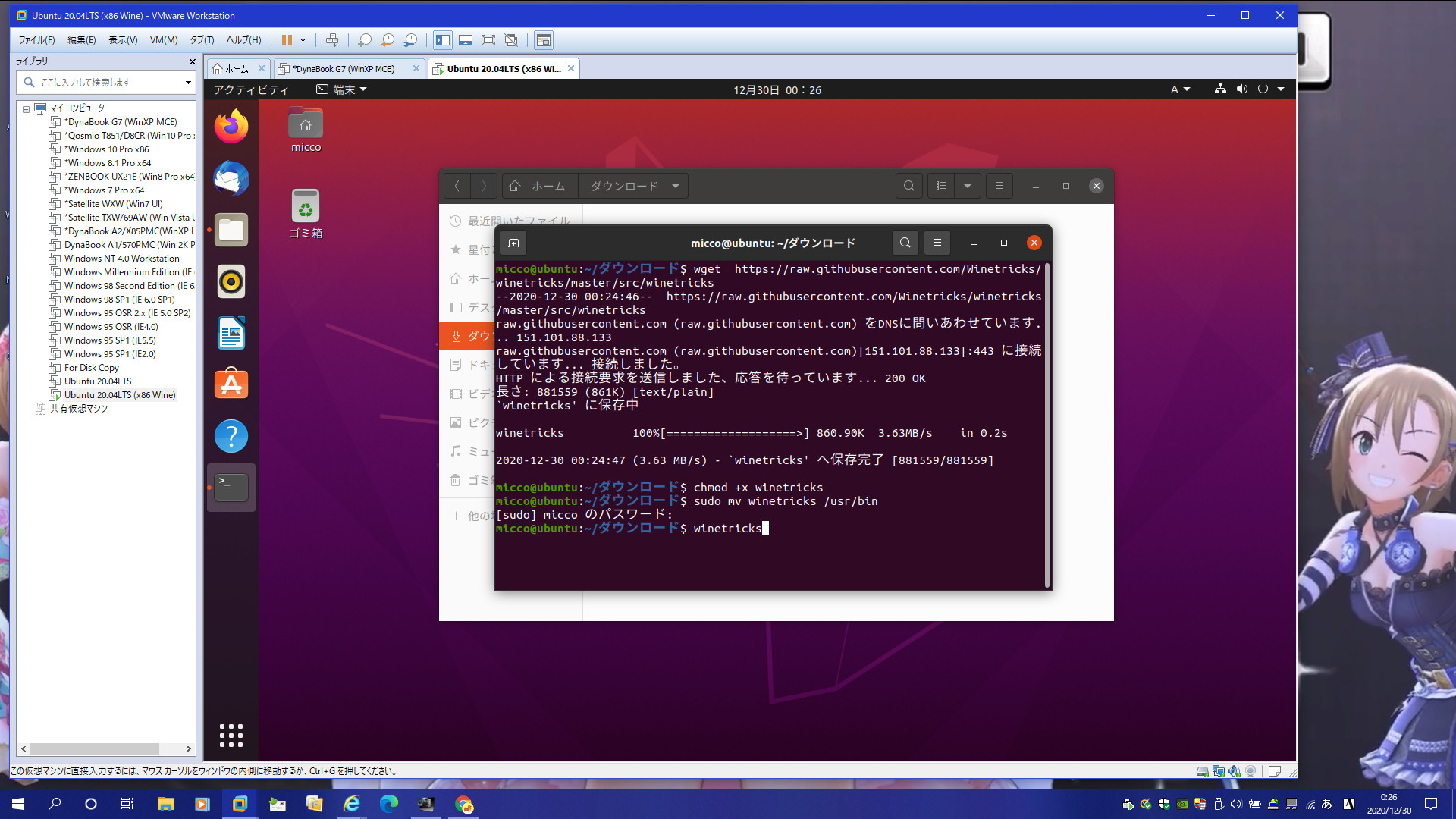The height and width of the screenshot is (819, 1456).
Task: Open the library search filter dropdown
Action: click(188, 82)
